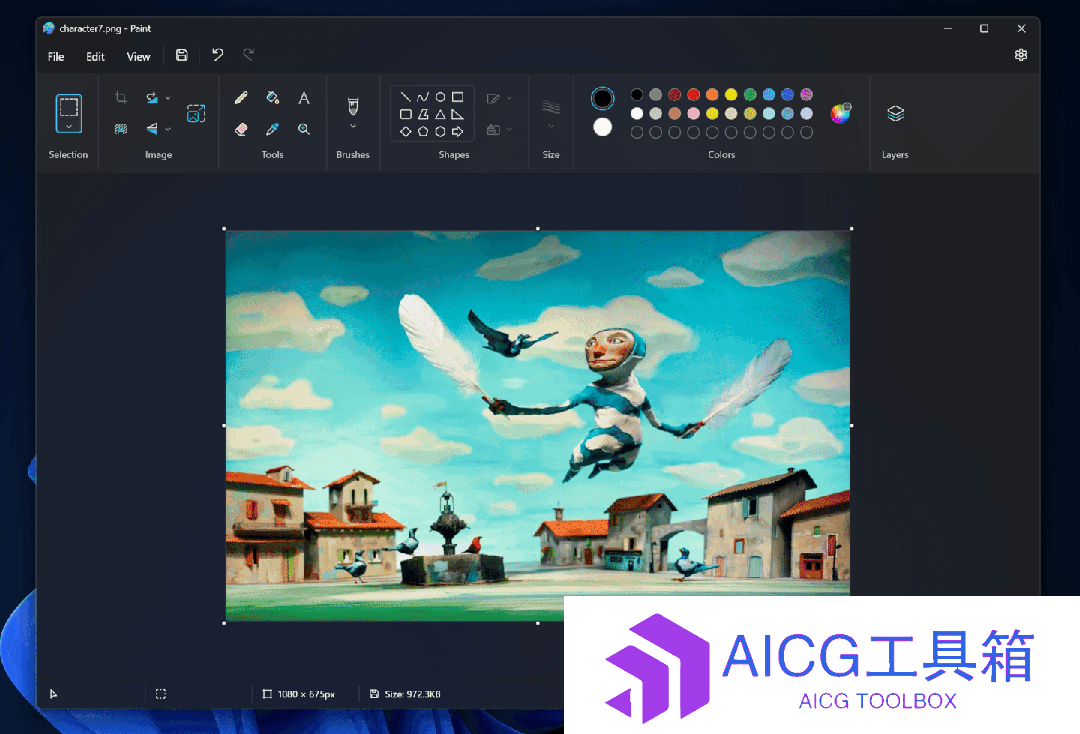Click the character7.png - Paint window title
Viewport: 1080px width, 734px height.
(105, 28)
